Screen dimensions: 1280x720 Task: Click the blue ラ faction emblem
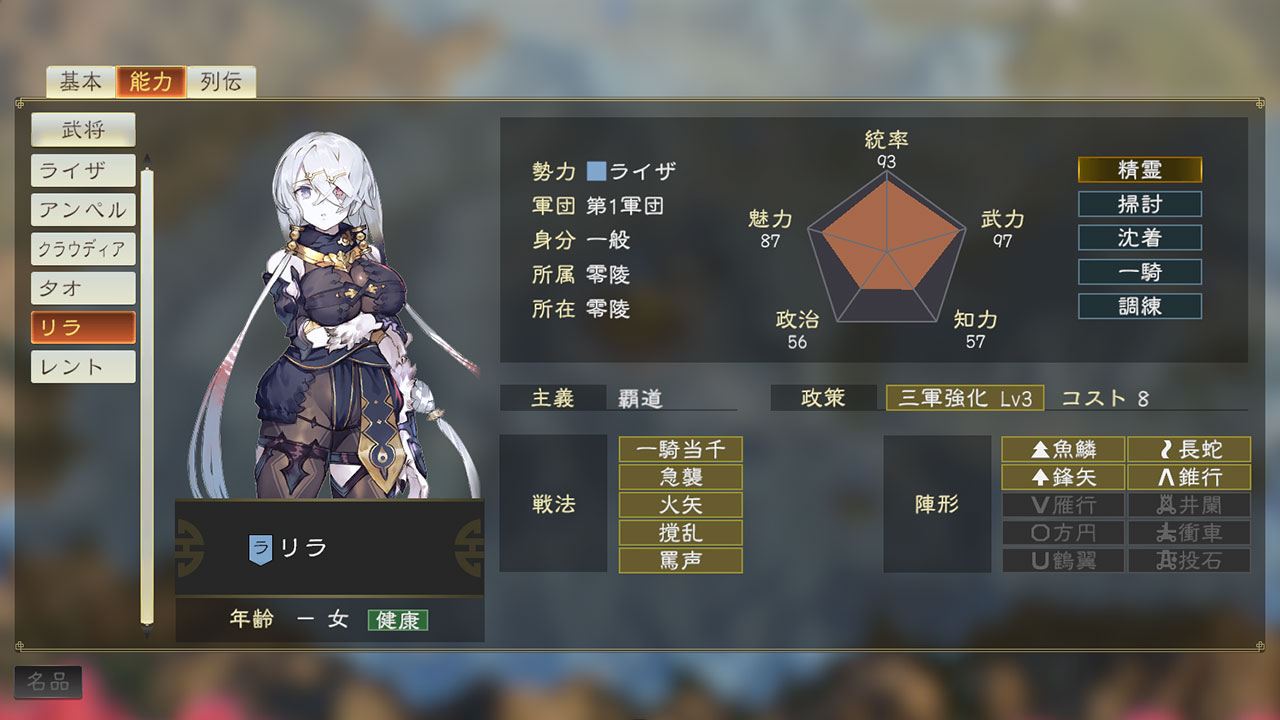260,549
